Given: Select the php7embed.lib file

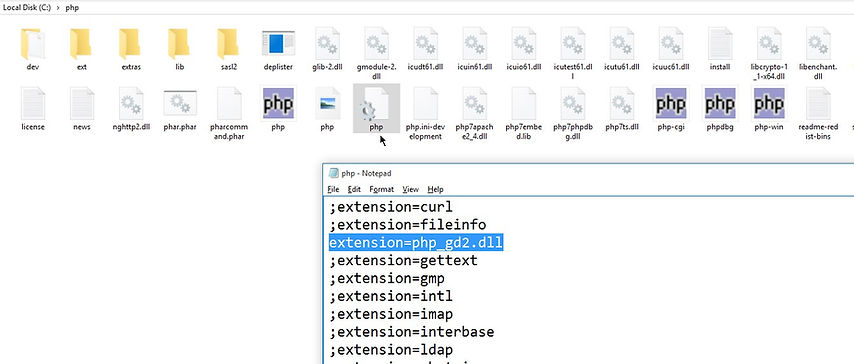Looking at the screenshot, I should coord(523,114).
